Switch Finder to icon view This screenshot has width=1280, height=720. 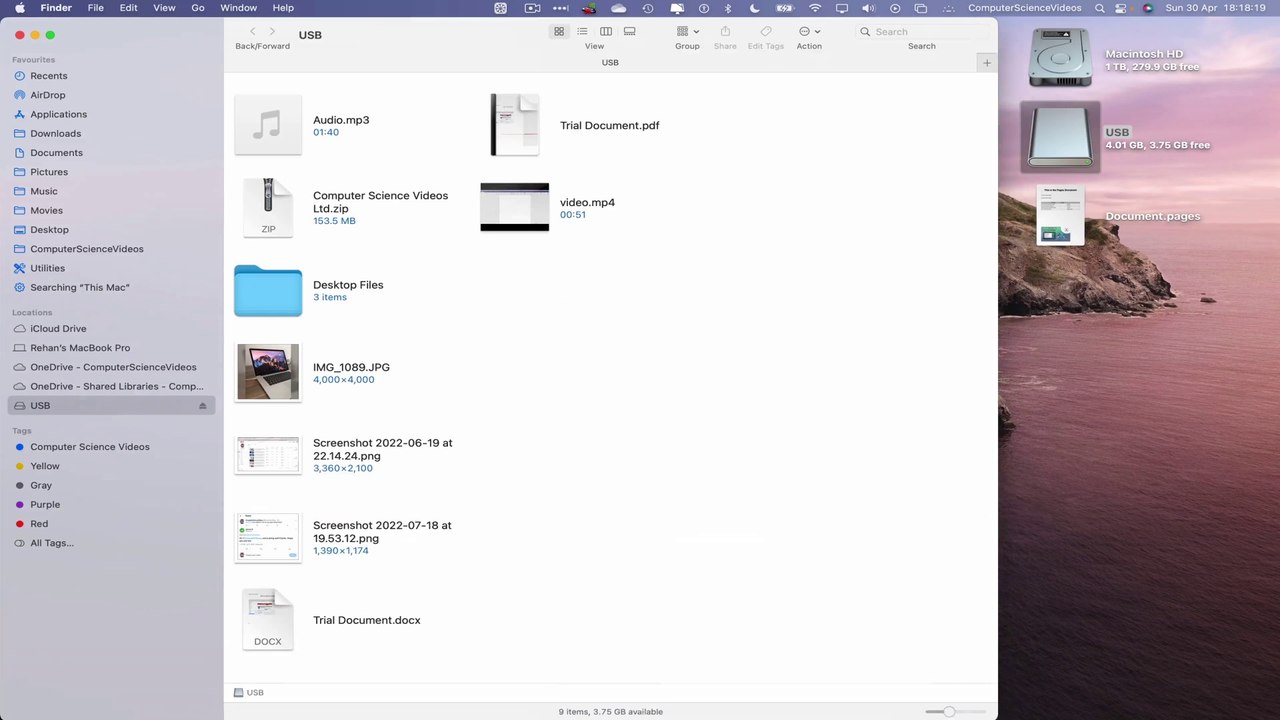(x=559, y=32)
